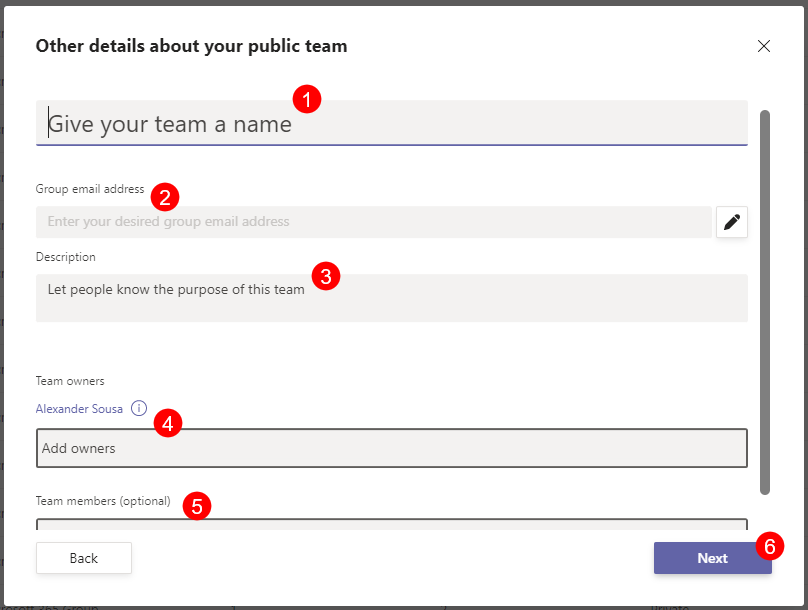Open Alexander Sousa's profile link
The image size is (808, 610).
(x=79, y=408)
